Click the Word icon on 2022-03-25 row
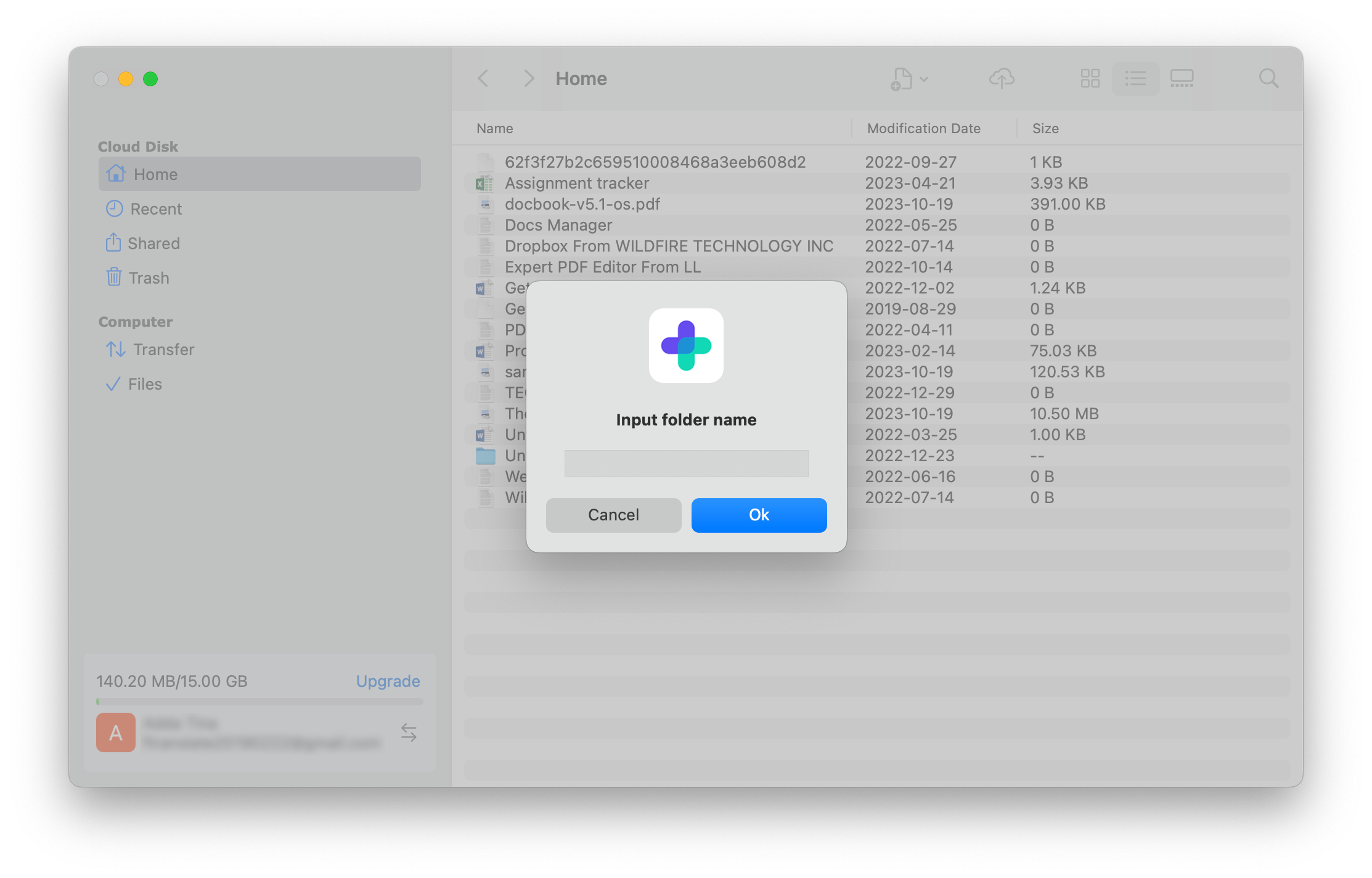The image size is (1372, 878). point(485,435)
